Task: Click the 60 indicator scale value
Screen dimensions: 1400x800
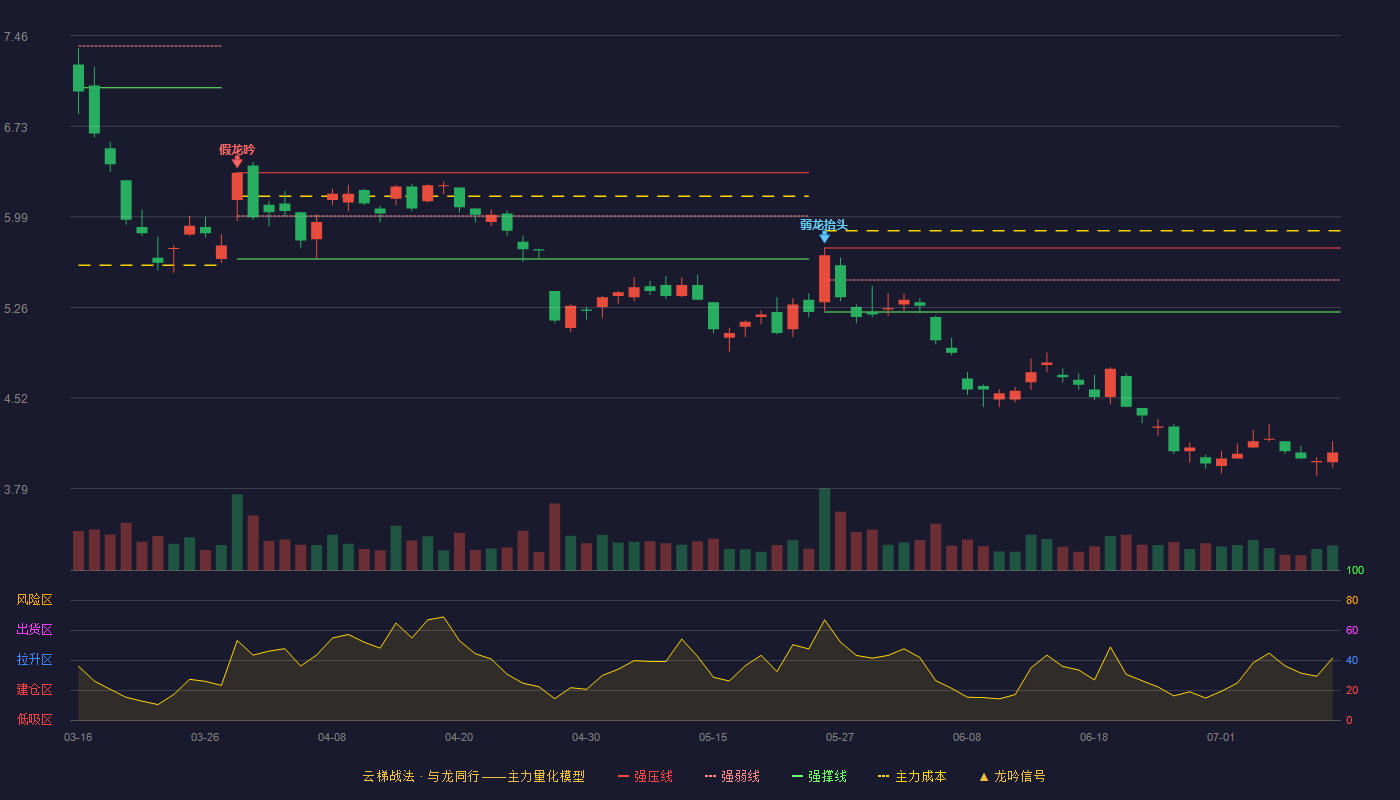Action: click(x=1352, y=630)
